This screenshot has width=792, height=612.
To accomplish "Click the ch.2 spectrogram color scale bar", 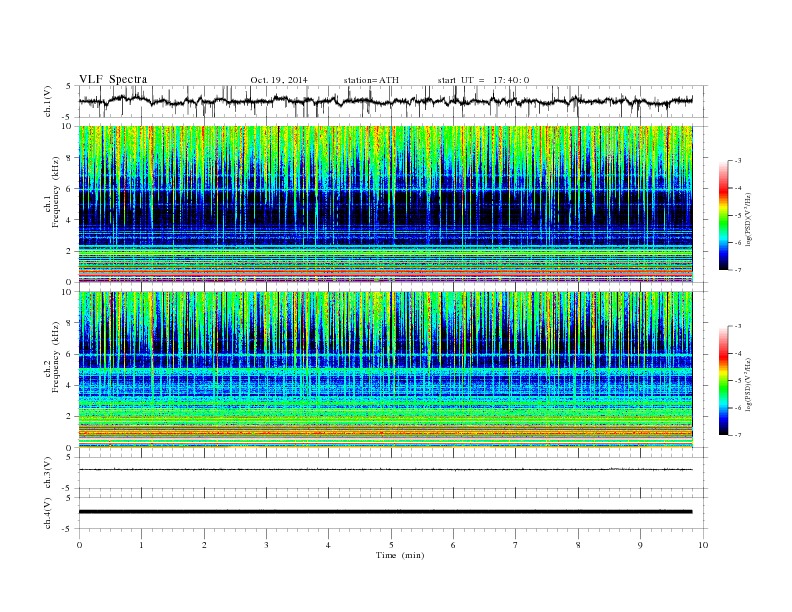I will tap(724, 380).
